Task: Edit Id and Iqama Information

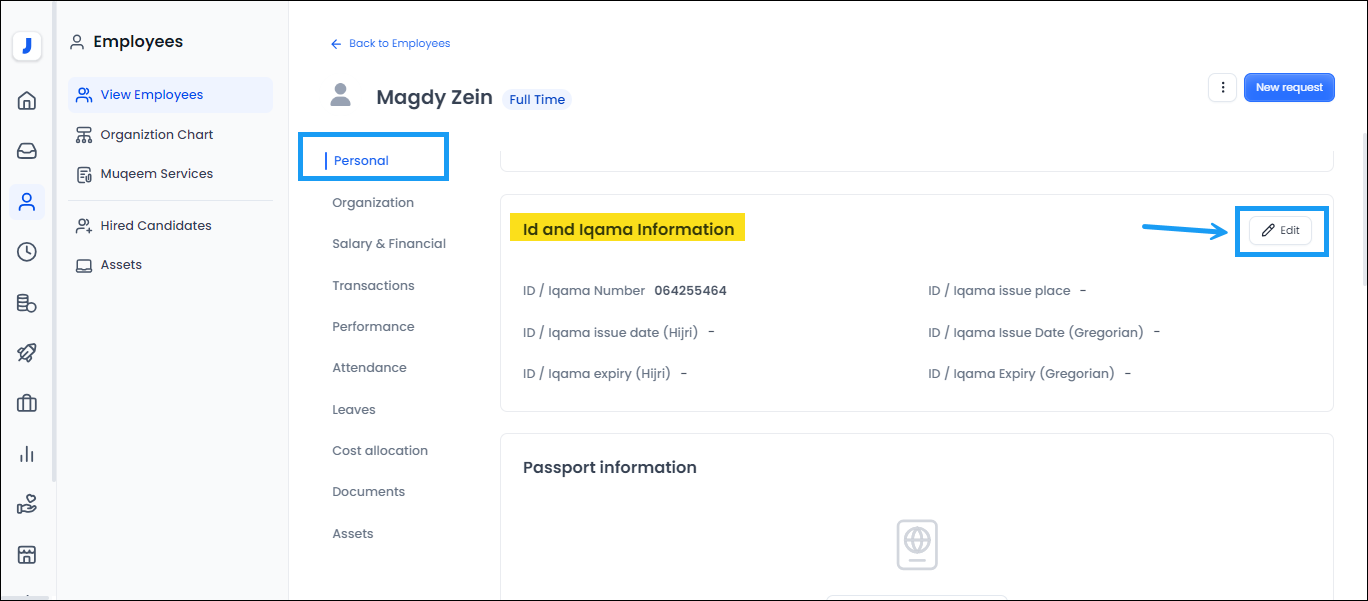Action: point(1280,230)
